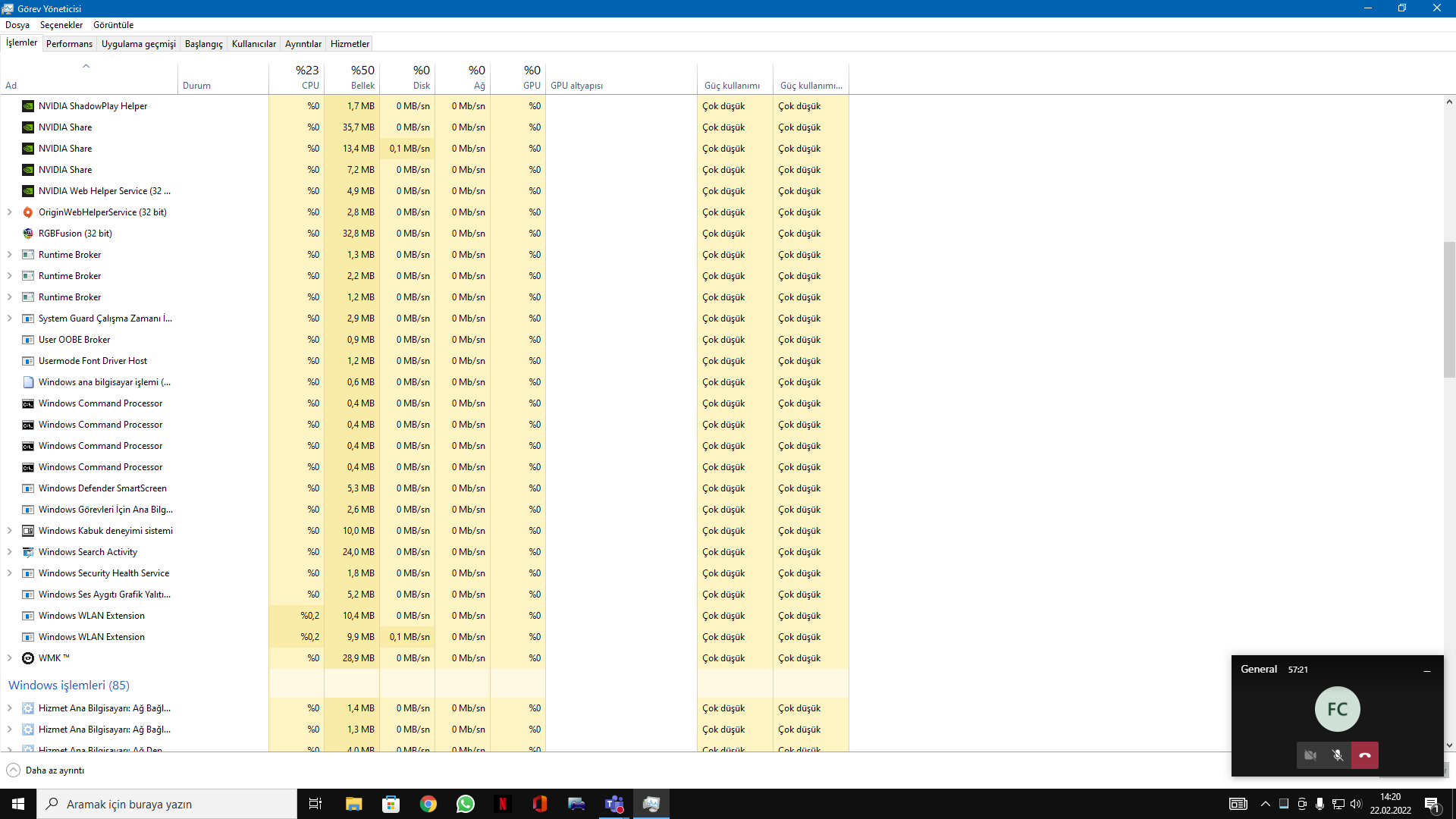Expand the Runtime Broker process tree
The width and height of the screenshot is (1456, 819).
click(x=10, y=254)
